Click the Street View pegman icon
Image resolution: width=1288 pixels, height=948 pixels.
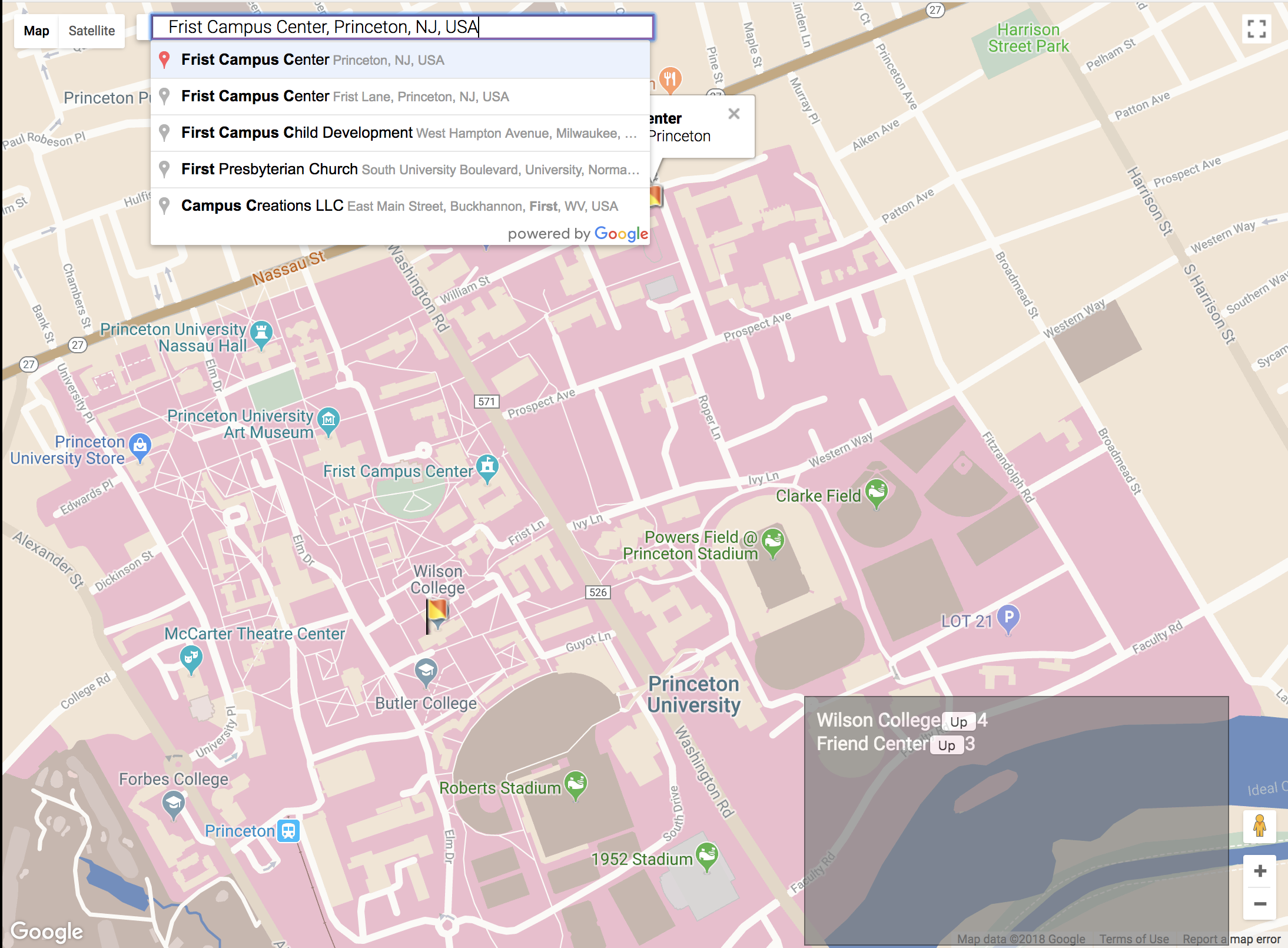click(x=1259, y=826)
